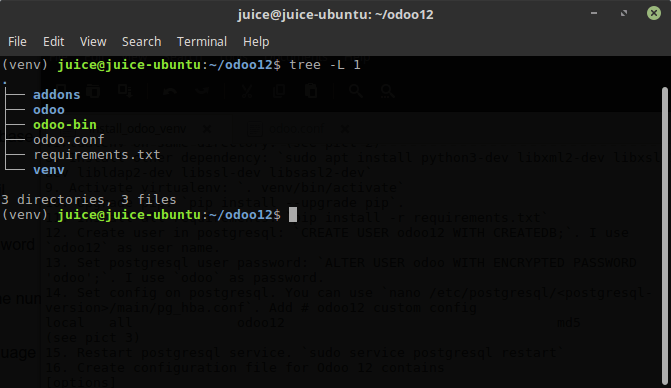Click Find and Replace icon in background editor
The image size is (671, 388).
(387, 91)
